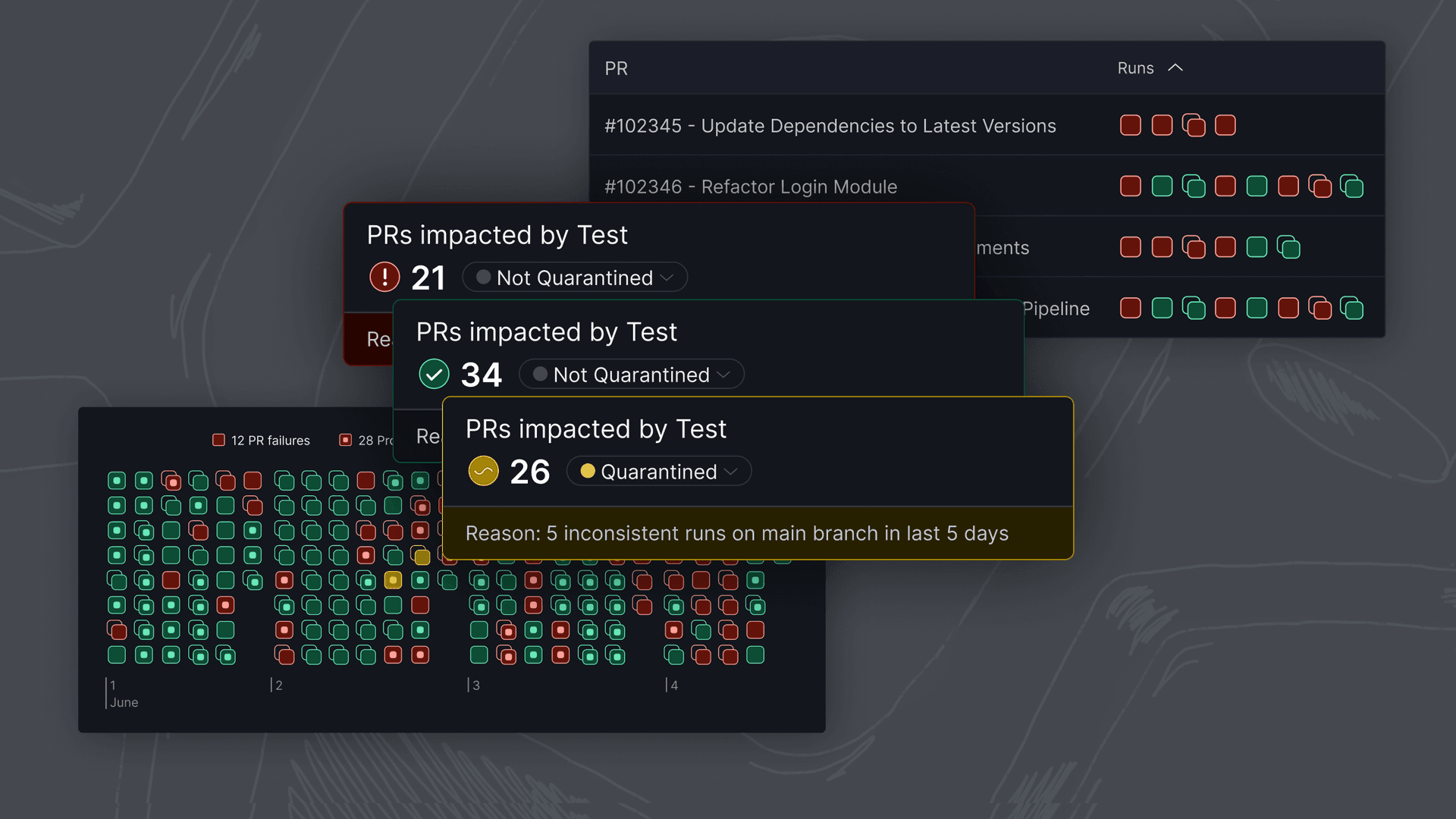Click the 28 legend red dot swatch
Viewport: 1456px width, 819px height.
345,440
